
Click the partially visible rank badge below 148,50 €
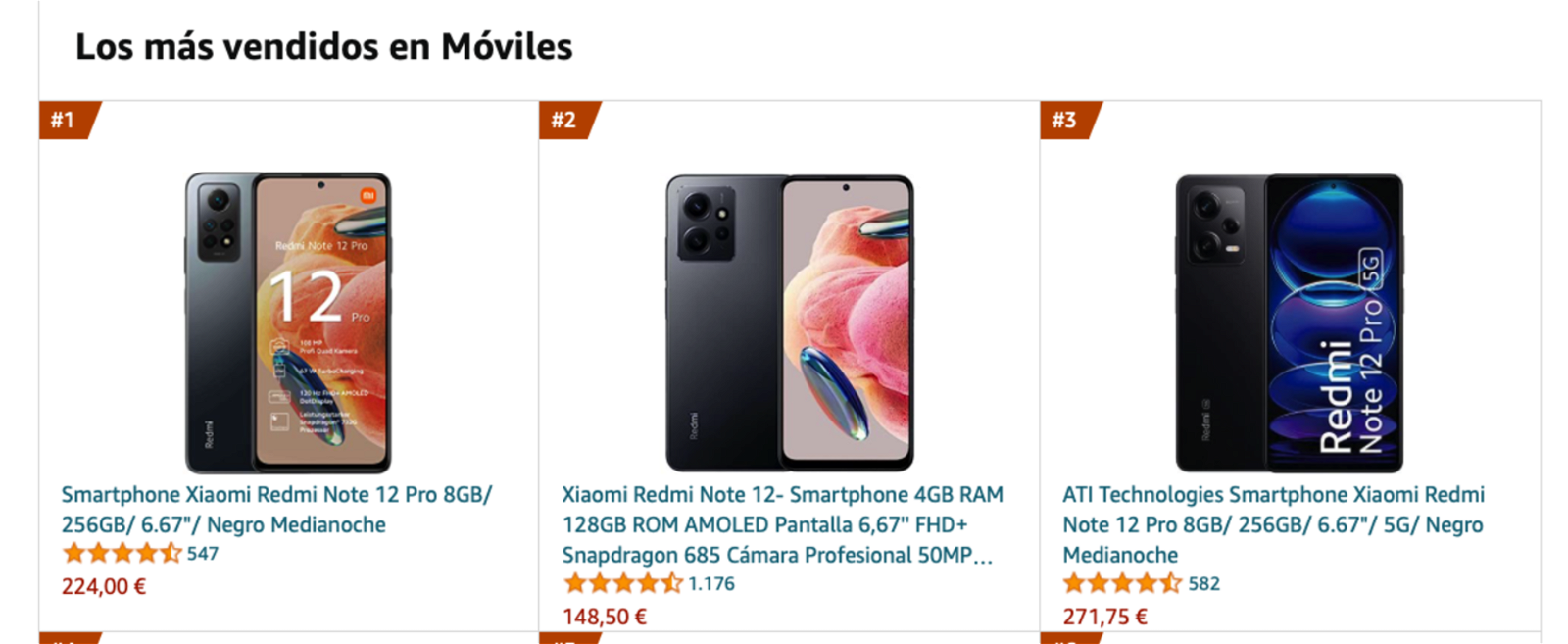click(x=568, y=638)
